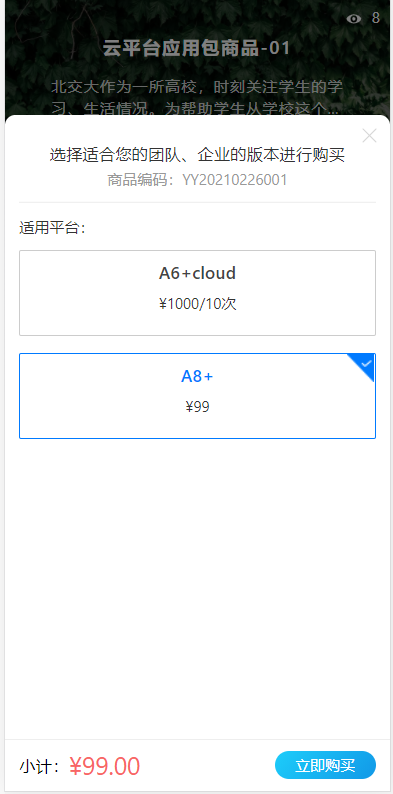
Task: Select the A8+ platform option
Action: pos(198,396)
